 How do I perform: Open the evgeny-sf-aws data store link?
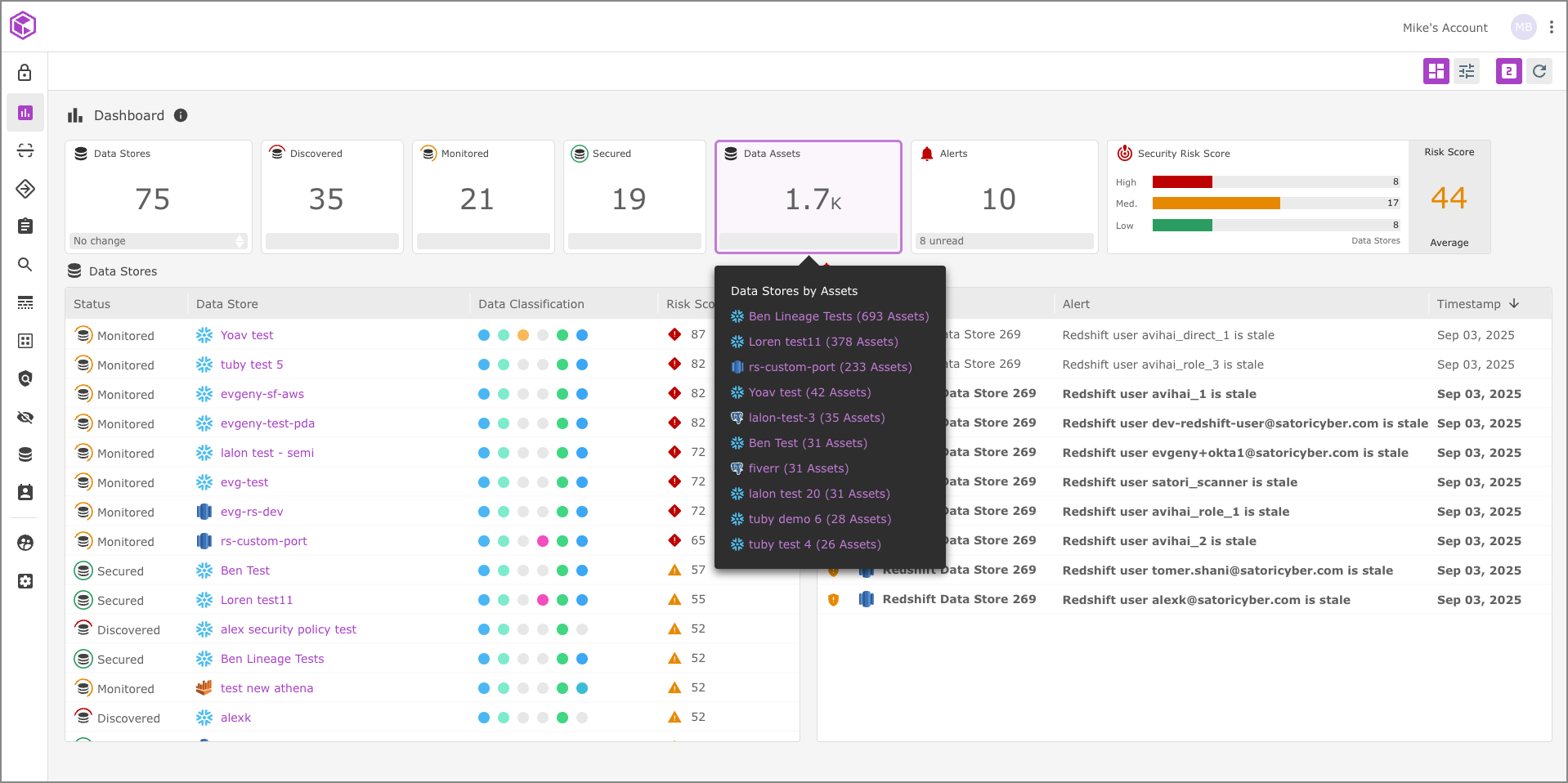coord(262,394)
